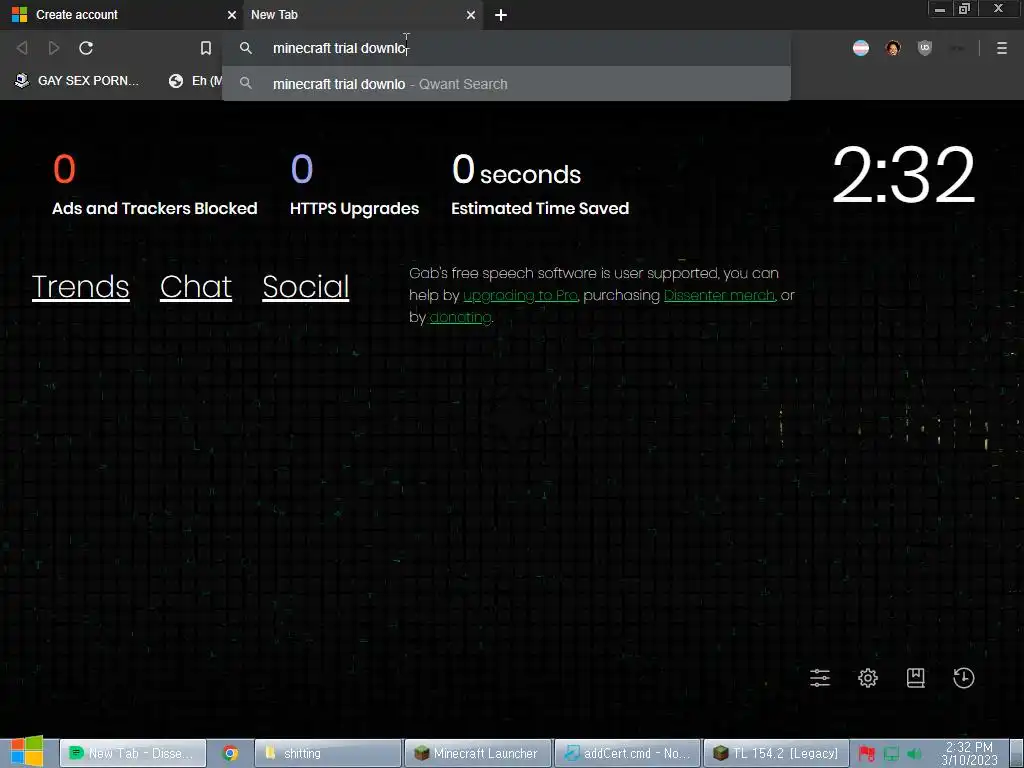Click the striped flag extension icon
This screenshot has height=768, width=1024.
861,48
